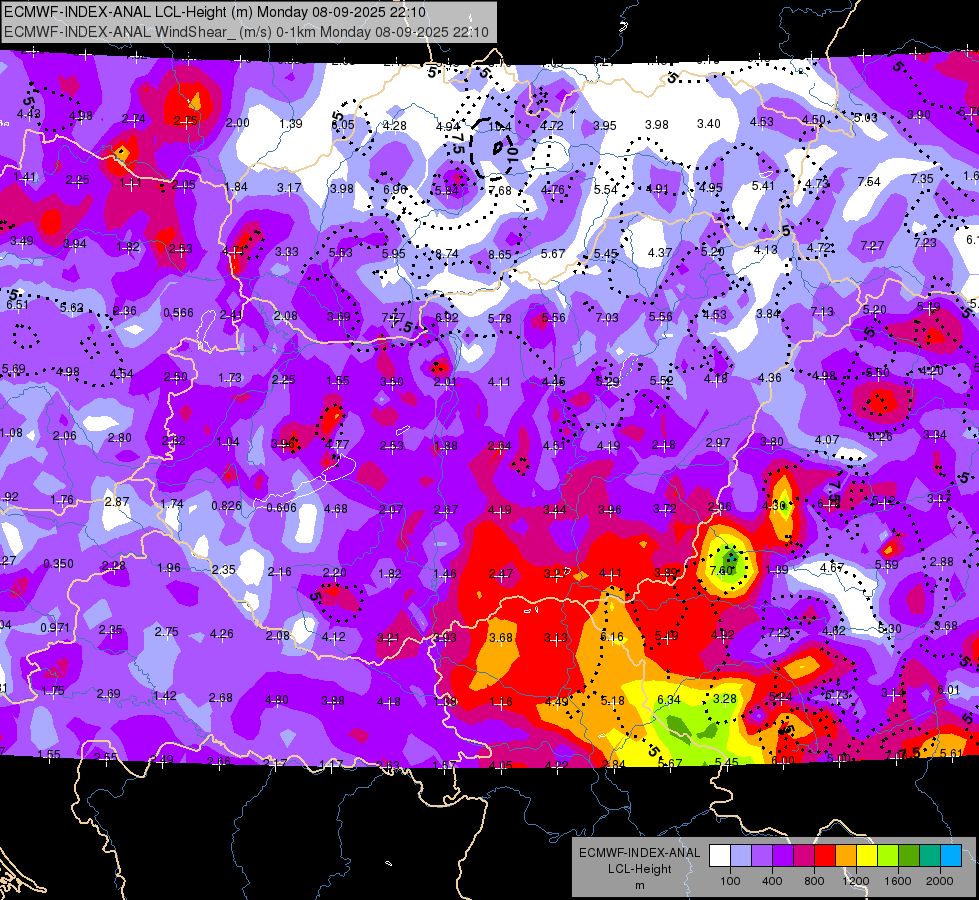979x900 pixels.
Task: Click the LCL-Height label inside the legend
Action: tap(639, 869)
